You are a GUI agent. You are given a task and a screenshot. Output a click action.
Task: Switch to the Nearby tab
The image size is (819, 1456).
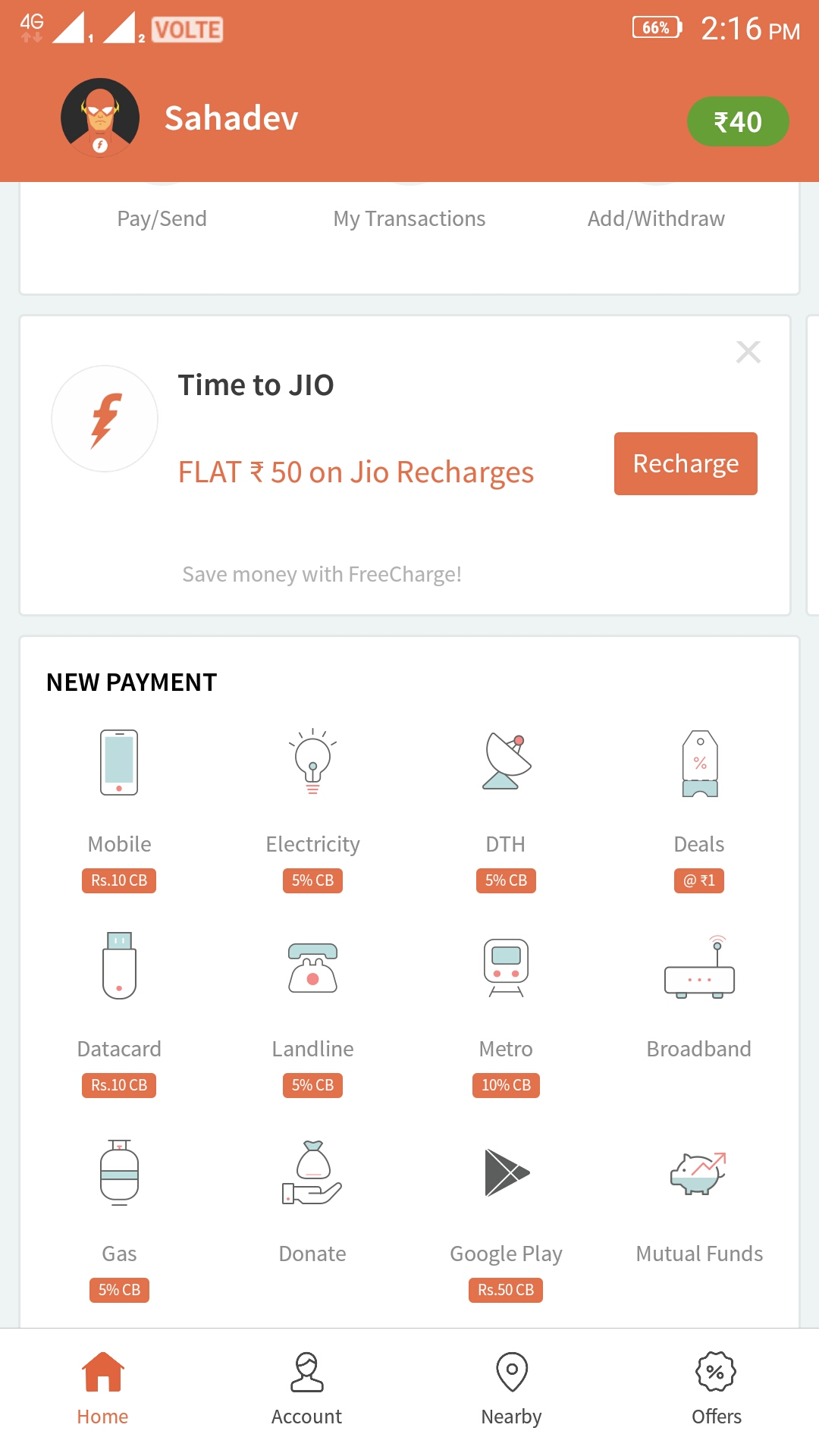(x=512, y=1388)
